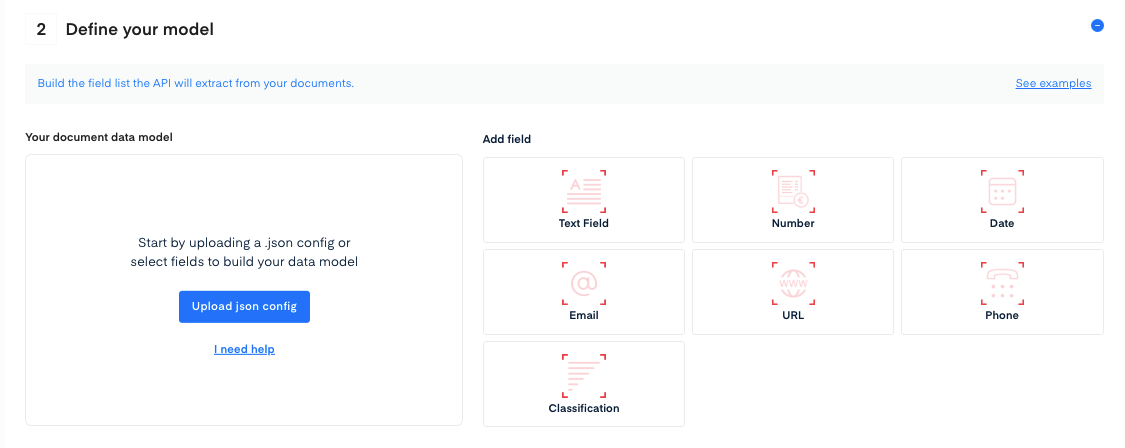This screenshot has height=448, width=1125.
Task: Click the Email at-sign icon
Action: coord(584,283)
